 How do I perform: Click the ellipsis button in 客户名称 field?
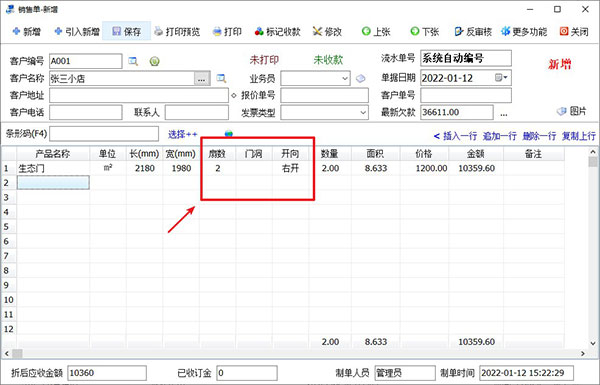click(202, 79)
